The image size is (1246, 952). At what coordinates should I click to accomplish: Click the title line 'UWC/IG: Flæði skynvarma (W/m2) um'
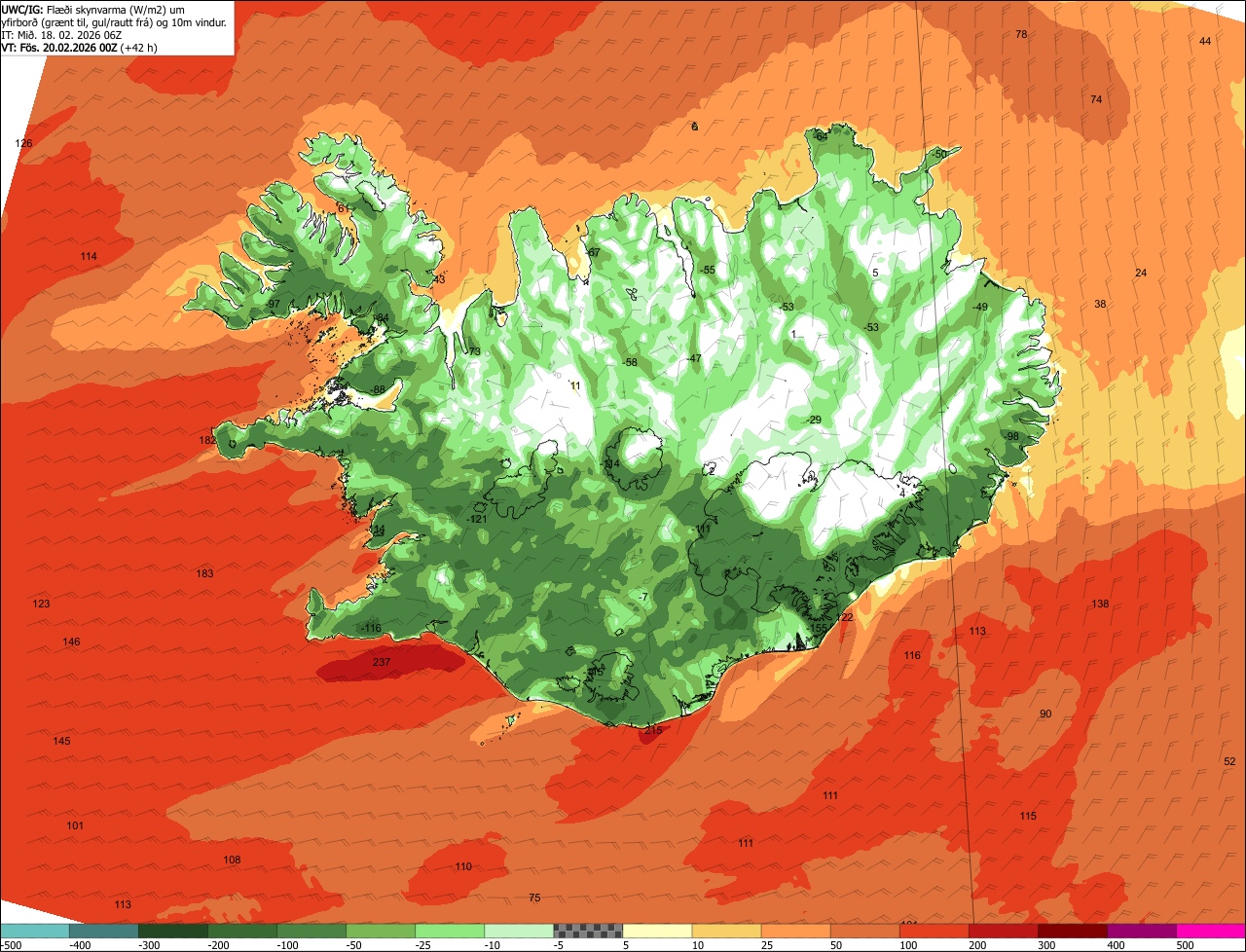coord(93,9)
